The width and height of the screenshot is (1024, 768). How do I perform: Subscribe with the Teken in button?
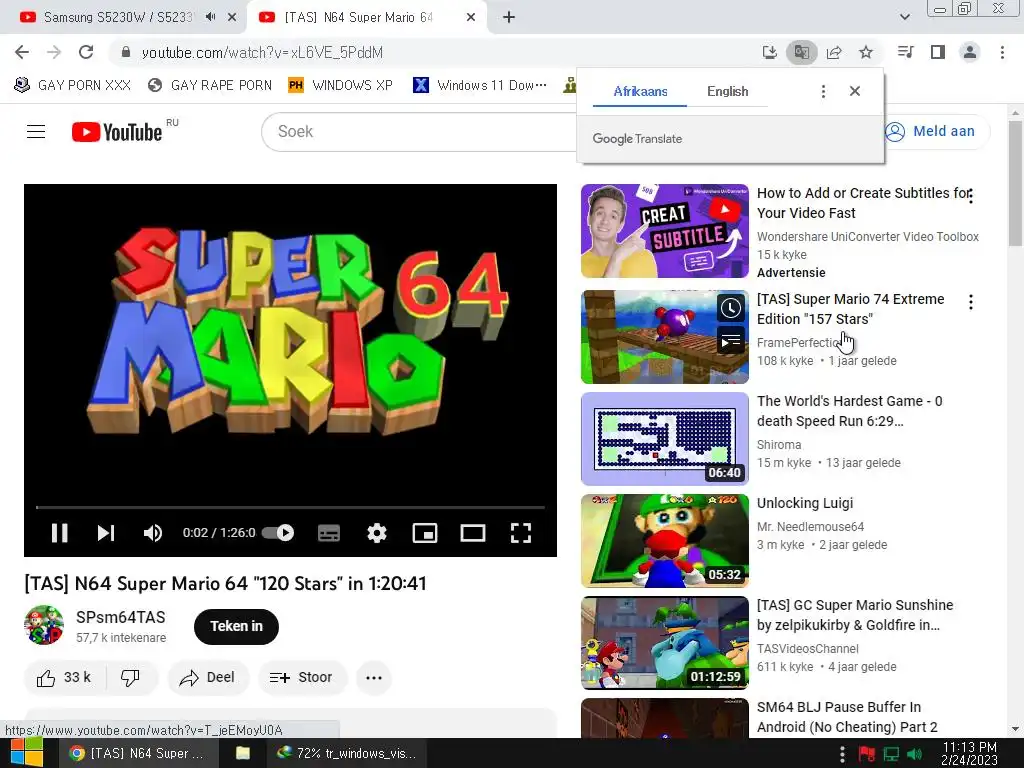pyautogui.click(x=236, y=626)
